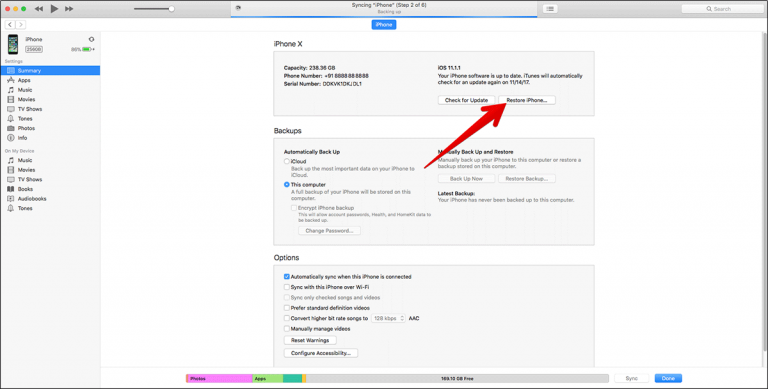This screenshot has height=389, width=768.
Task: Click the fast-forward playback button
Action: 69,9
